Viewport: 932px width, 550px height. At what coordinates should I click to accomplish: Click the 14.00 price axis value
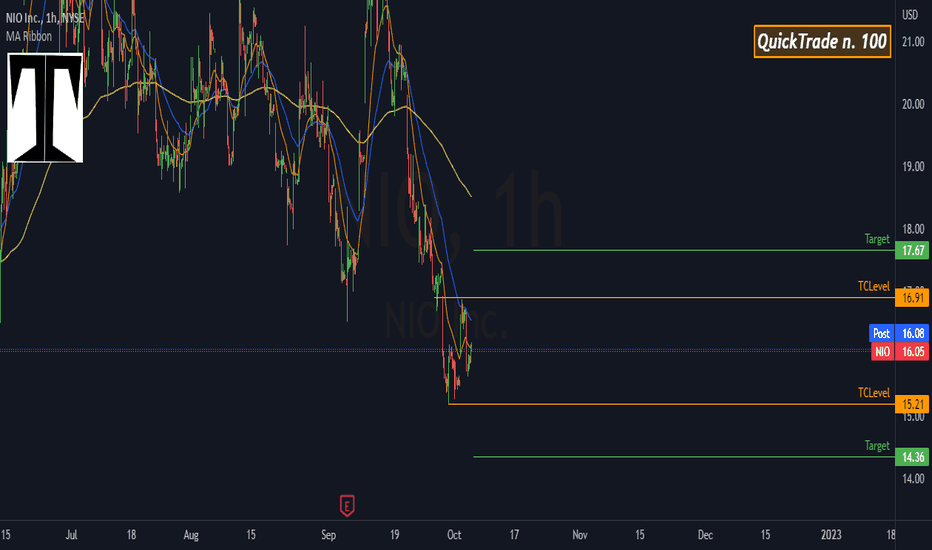(913, 479)
